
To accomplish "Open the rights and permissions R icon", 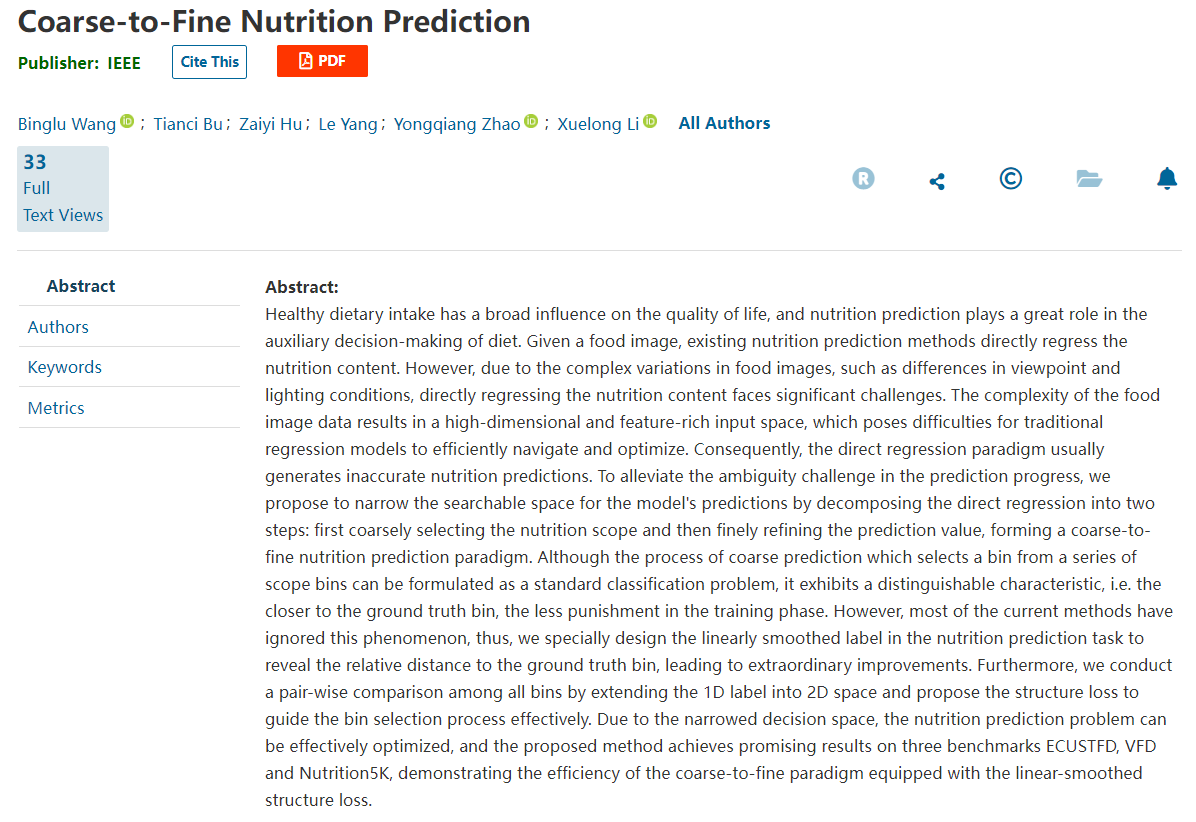I will (863, 179).
